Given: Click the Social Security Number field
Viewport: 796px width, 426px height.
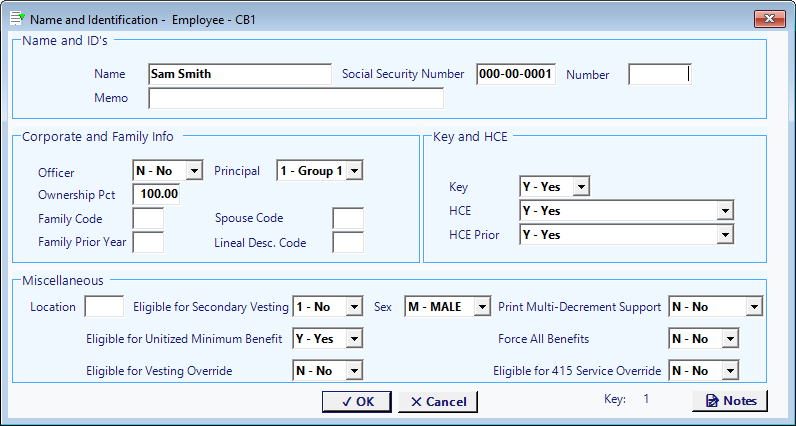Looking at the screenshot, I should pos(516,74).
